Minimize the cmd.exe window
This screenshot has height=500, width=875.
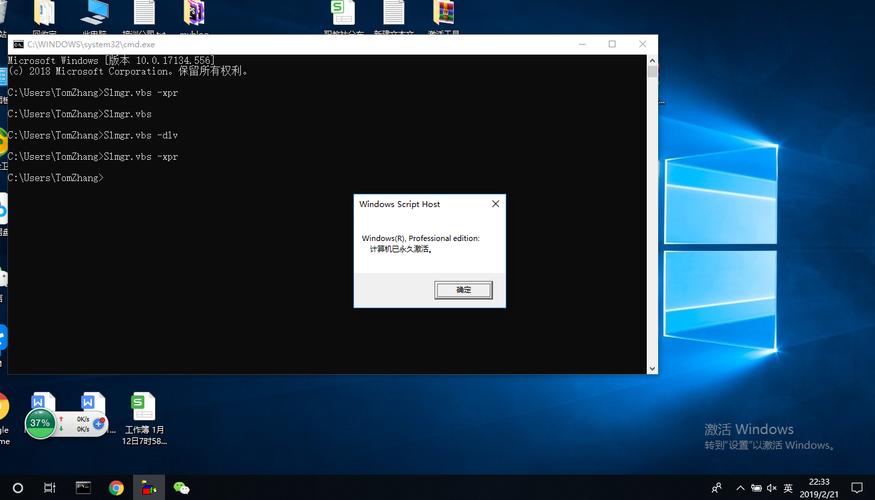click(x=582, y=44)
